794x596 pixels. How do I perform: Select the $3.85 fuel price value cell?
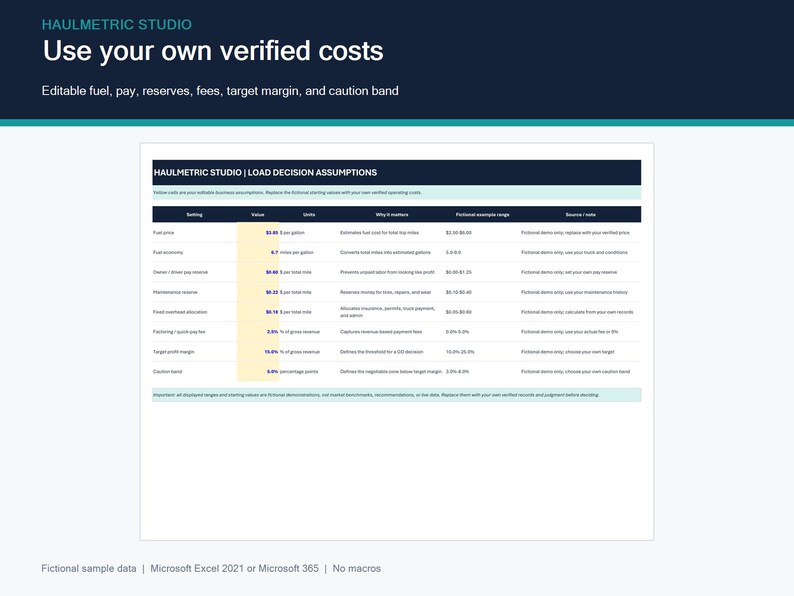[258, 233]
